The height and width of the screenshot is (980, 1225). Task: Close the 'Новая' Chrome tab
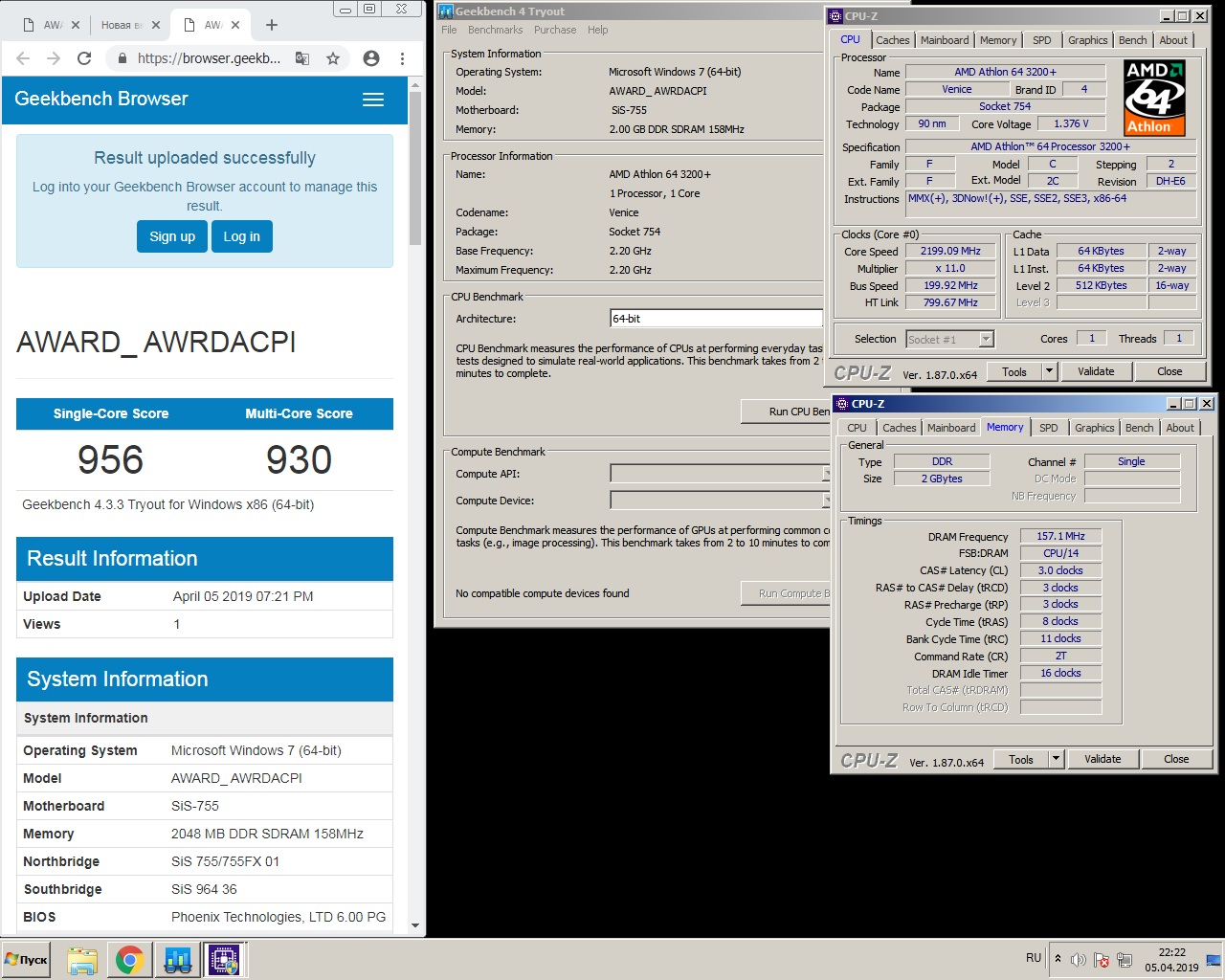[155, 25]
